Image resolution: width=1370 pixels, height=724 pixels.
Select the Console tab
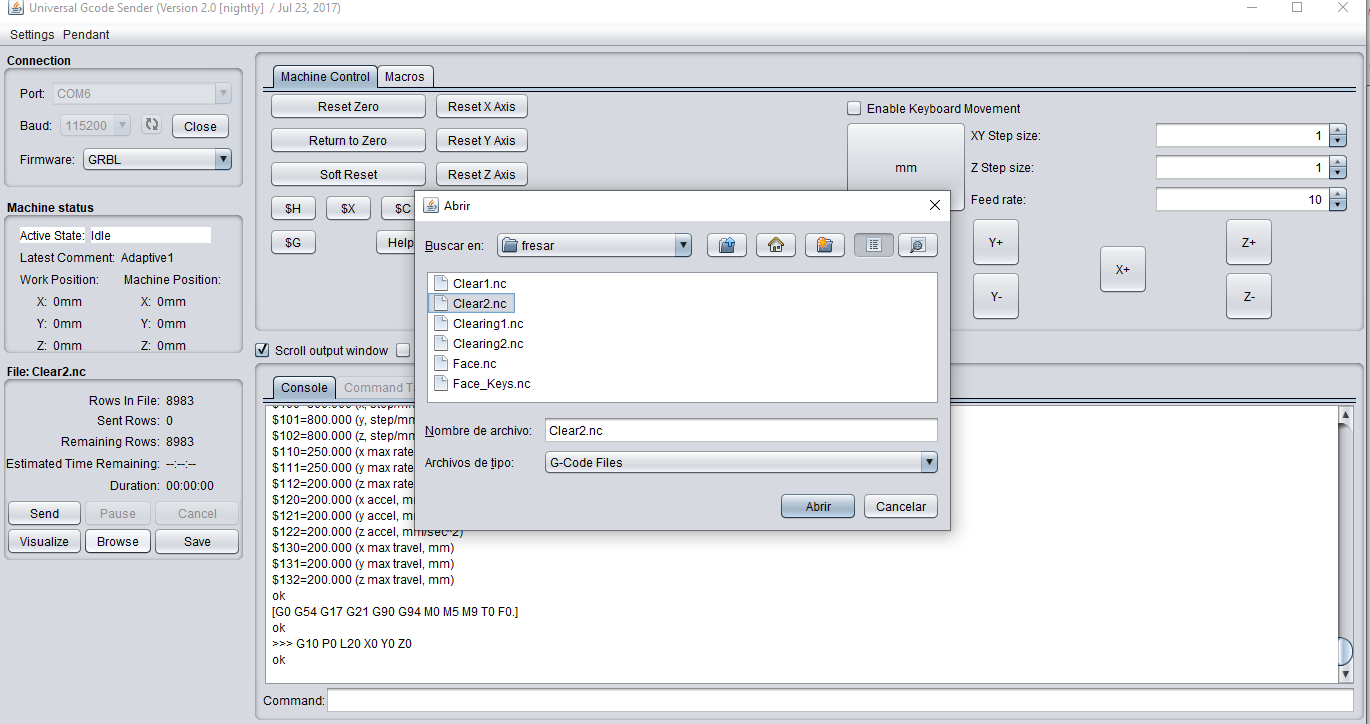[304, 387]
